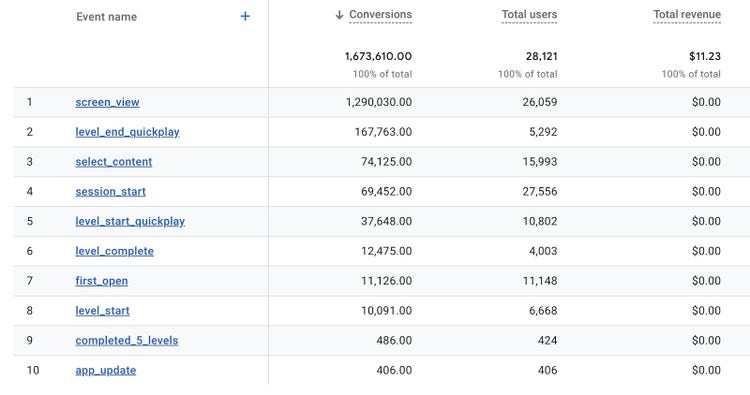Viewport: 750px width, 395px height.
Task: Add a dimension with the plus icon
Action: pos(245,16)
